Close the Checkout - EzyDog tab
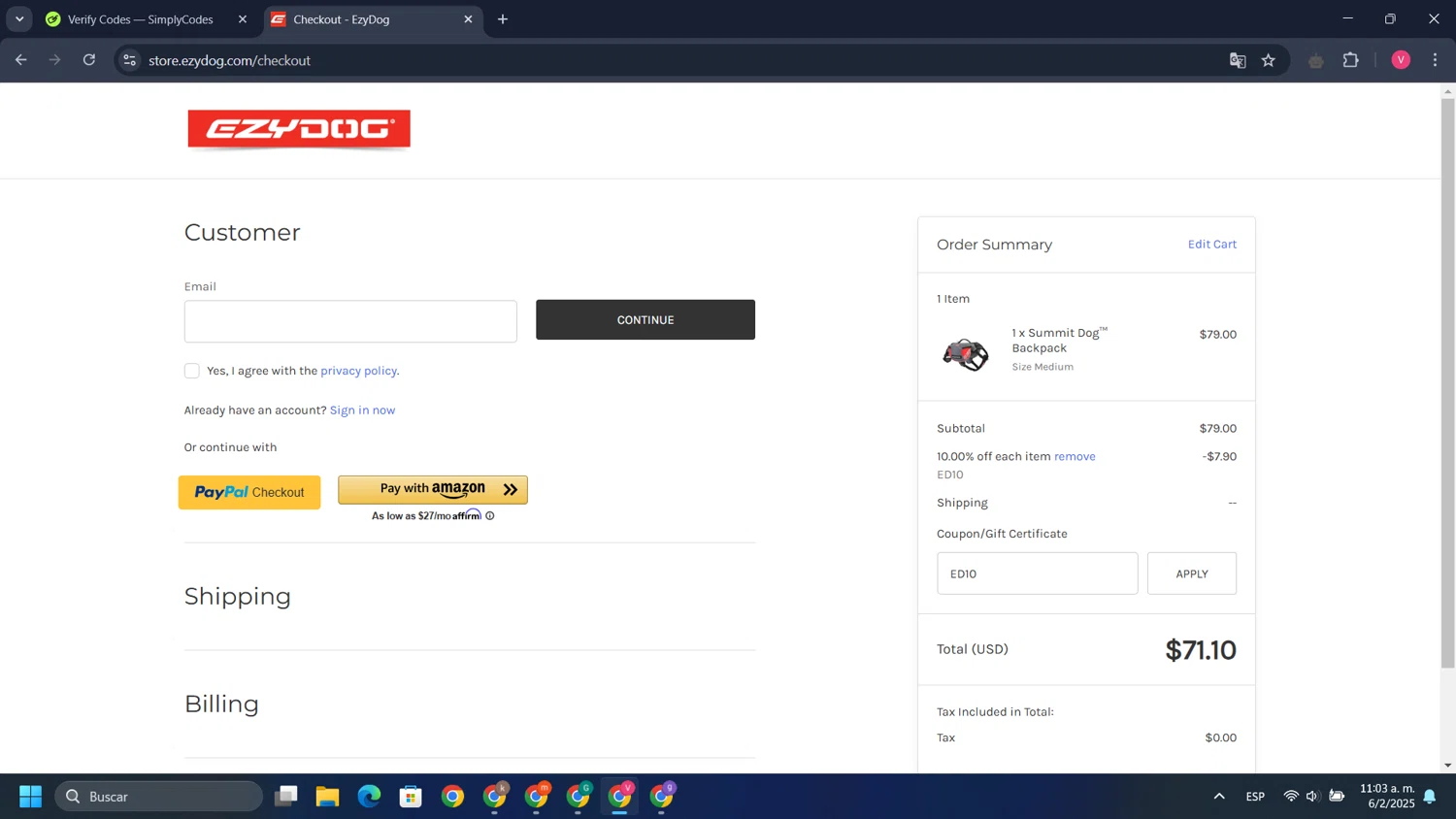Viewport: 1456px width, 819px height. pyautogui.click(x=468, y=19)
